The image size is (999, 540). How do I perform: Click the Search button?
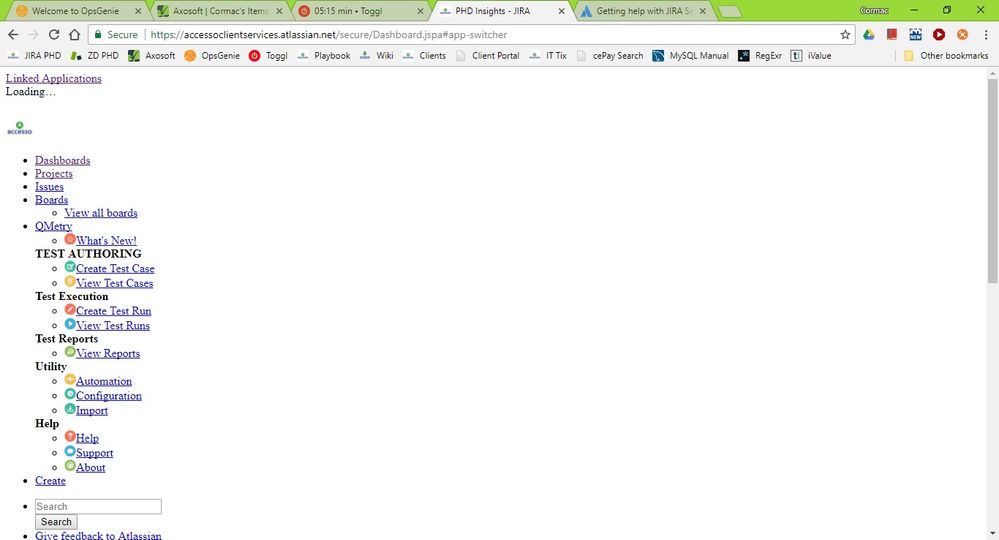tap(56, 522)
